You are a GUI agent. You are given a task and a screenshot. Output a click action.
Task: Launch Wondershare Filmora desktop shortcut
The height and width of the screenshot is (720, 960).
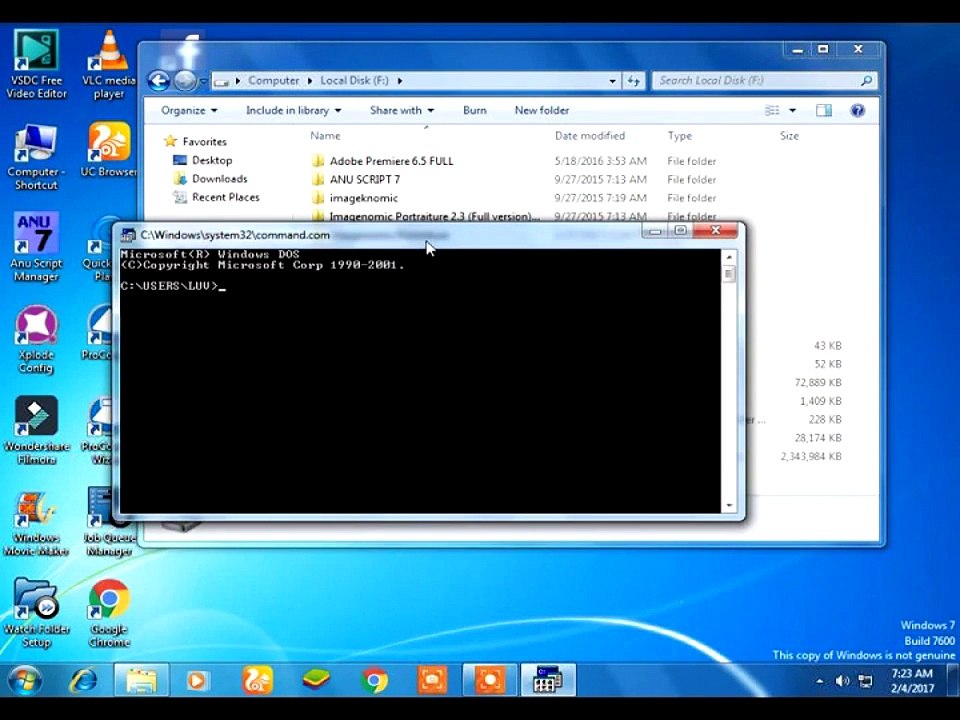(x=36, y=430)
